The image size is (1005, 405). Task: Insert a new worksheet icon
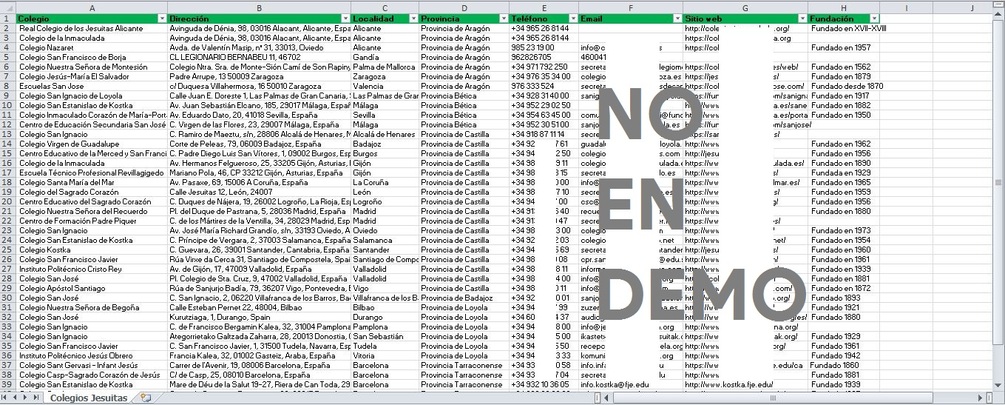pos(146,398)
